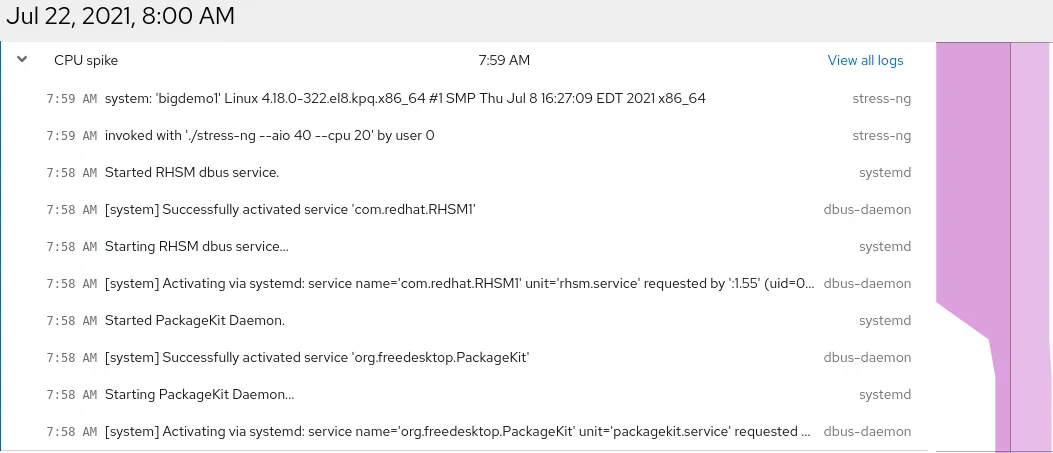Select the Started PackageKit Daemon log
Screen dimensions: 1053x453
click(x=195, y=320)
